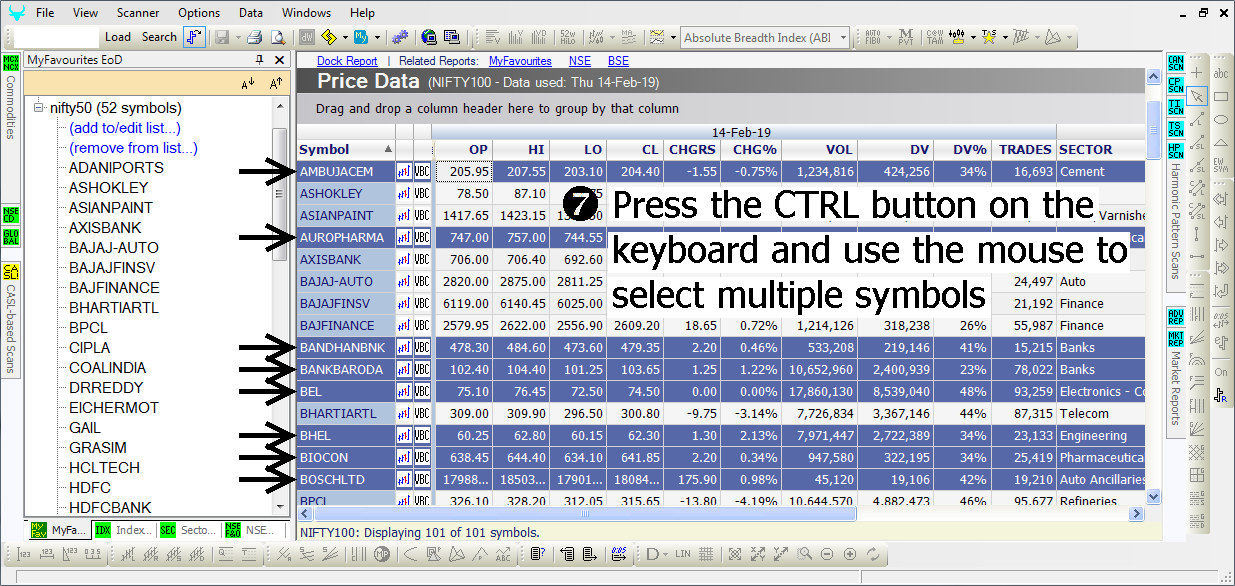Open the Absolute Breadth Index dropdown

click(x=844, y=38)
